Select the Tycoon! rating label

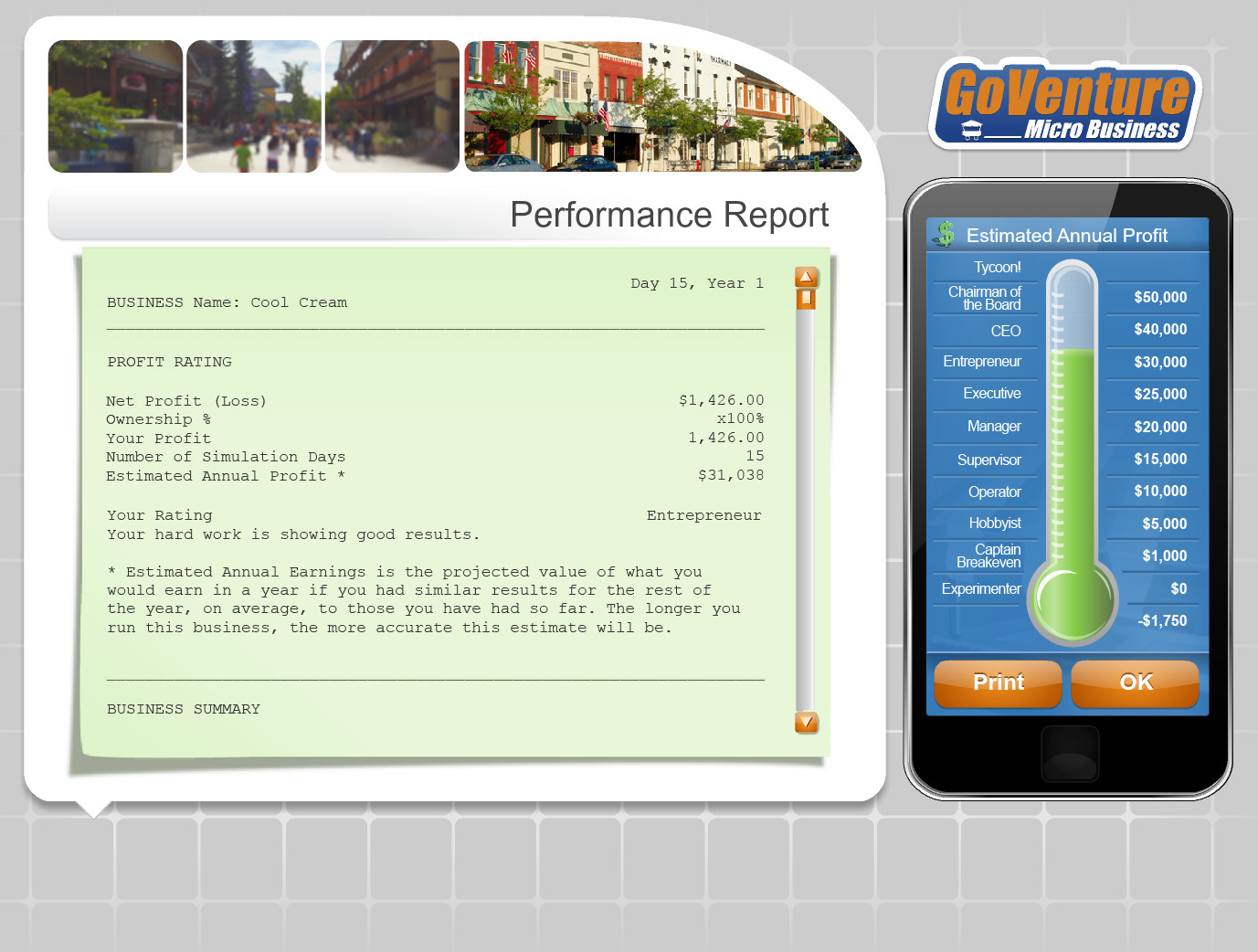(997, 267)
